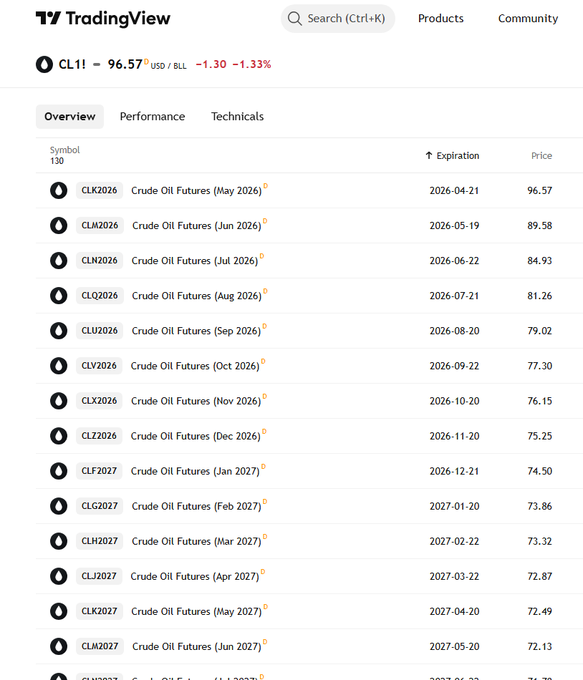Open Crude Oil Futures (Apr 2027) link
The width and height of the screenshot is (583, 680).
click(x=195, y=577)
